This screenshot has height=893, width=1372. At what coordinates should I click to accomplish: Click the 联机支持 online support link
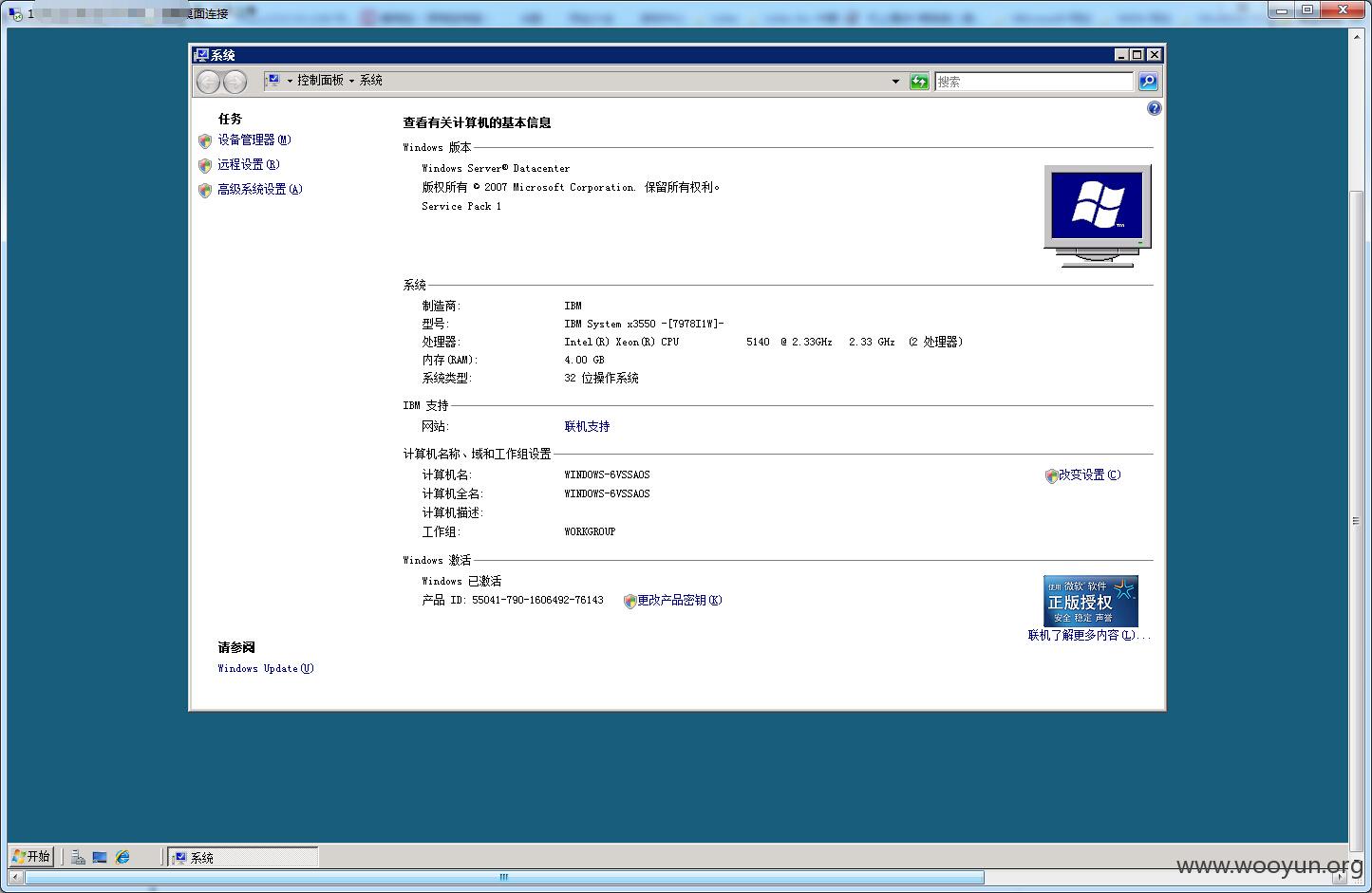point(587,427)
